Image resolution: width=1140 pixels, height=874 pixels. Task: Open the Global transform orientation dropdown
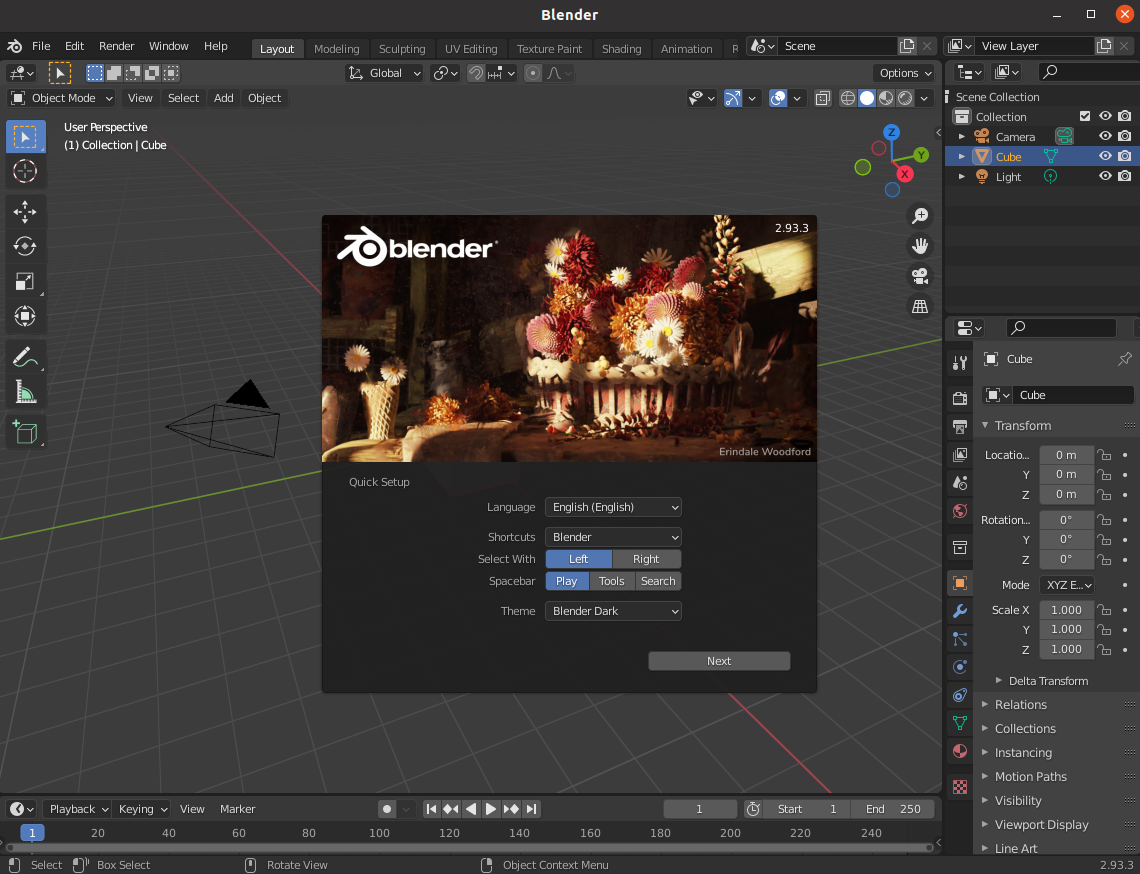tap(385, 73)
